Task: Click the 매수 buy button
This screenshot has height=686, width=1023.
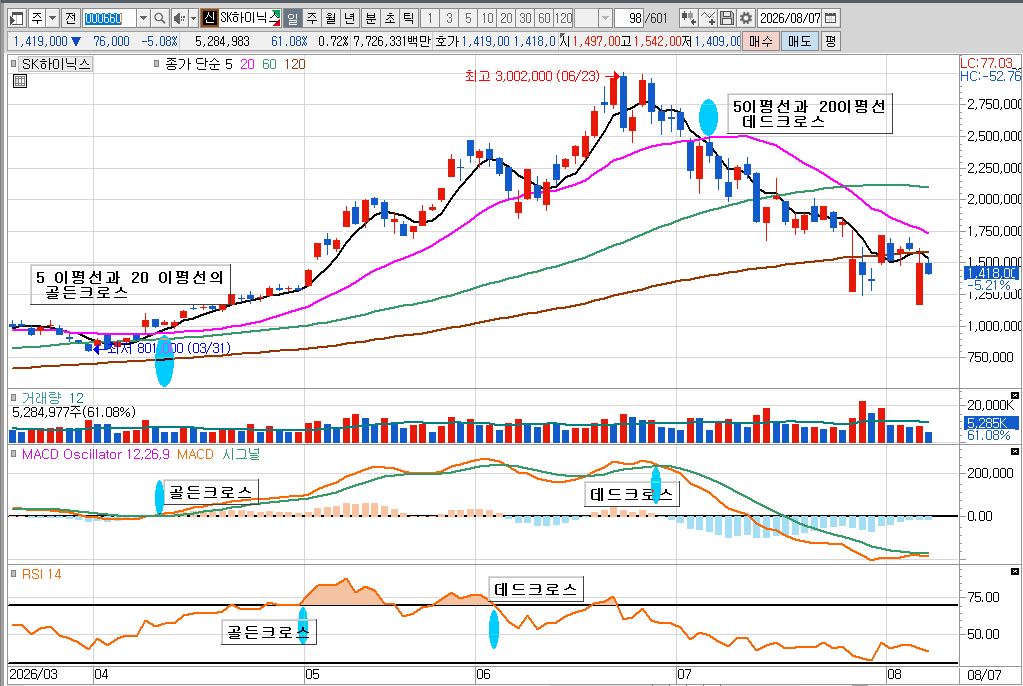Action: [761, 41]
